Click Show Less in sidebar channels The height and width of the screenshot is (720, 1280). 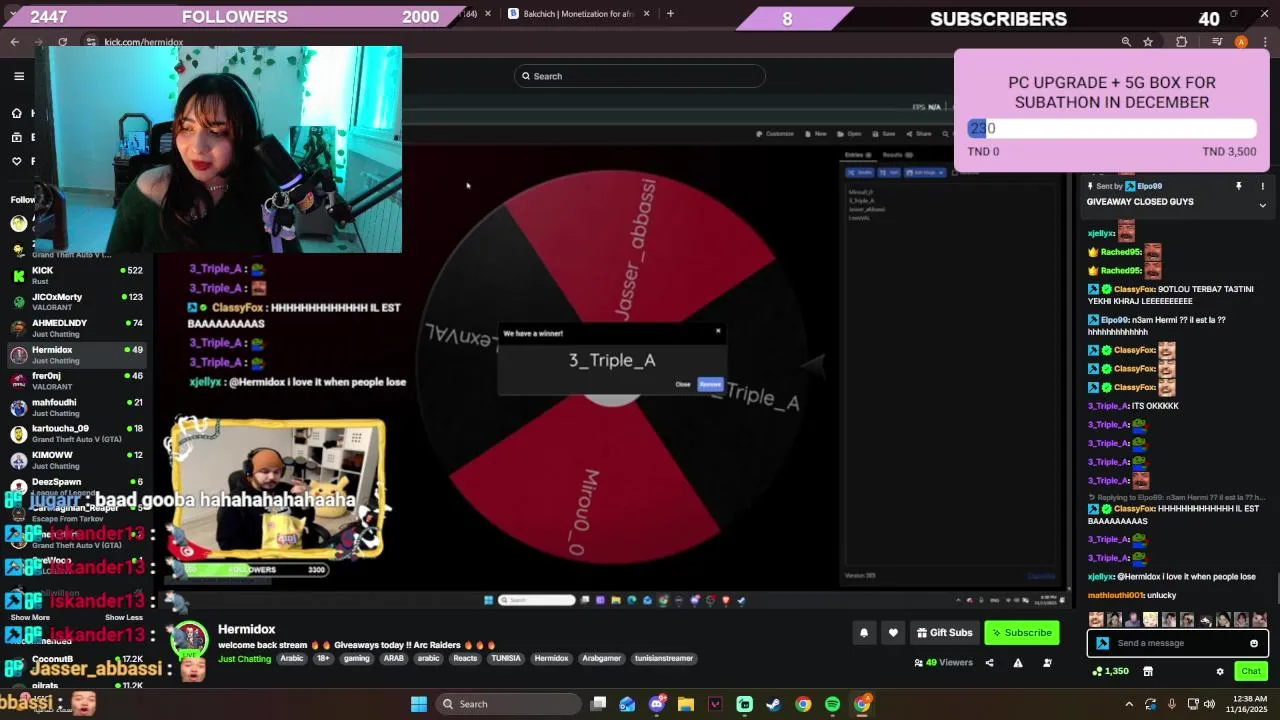click(123, 617)
